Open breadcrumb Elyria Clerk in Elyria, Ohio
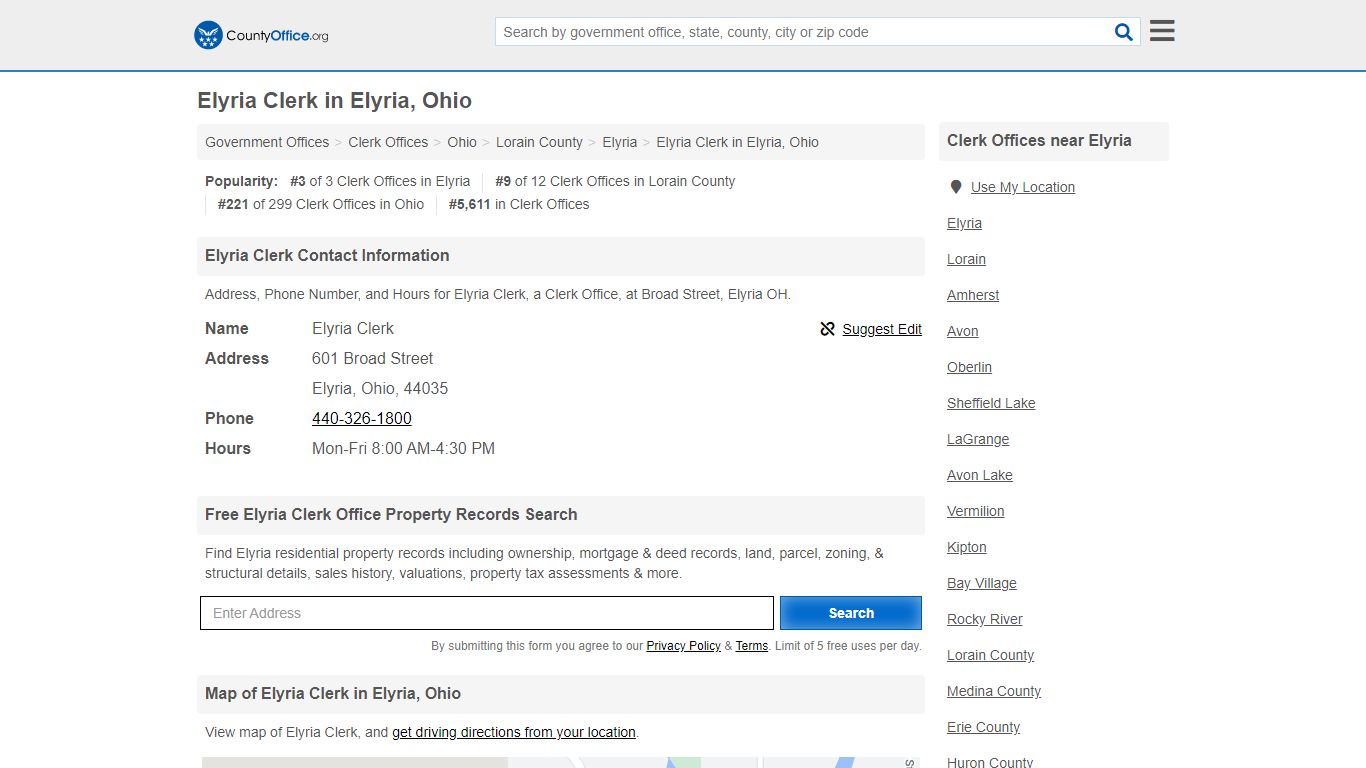Image resolution: width=1366 pixels, height=768 pixels. 737,142
